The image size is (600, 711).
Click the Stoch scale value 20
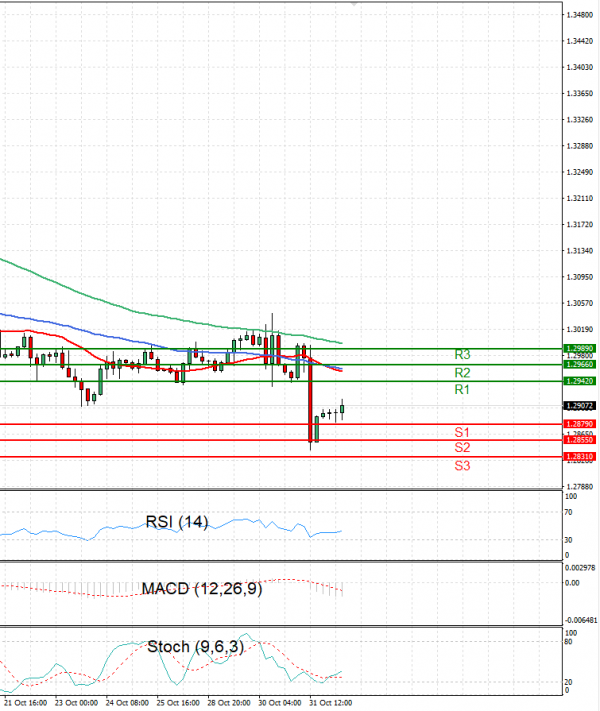pos(569,682)
